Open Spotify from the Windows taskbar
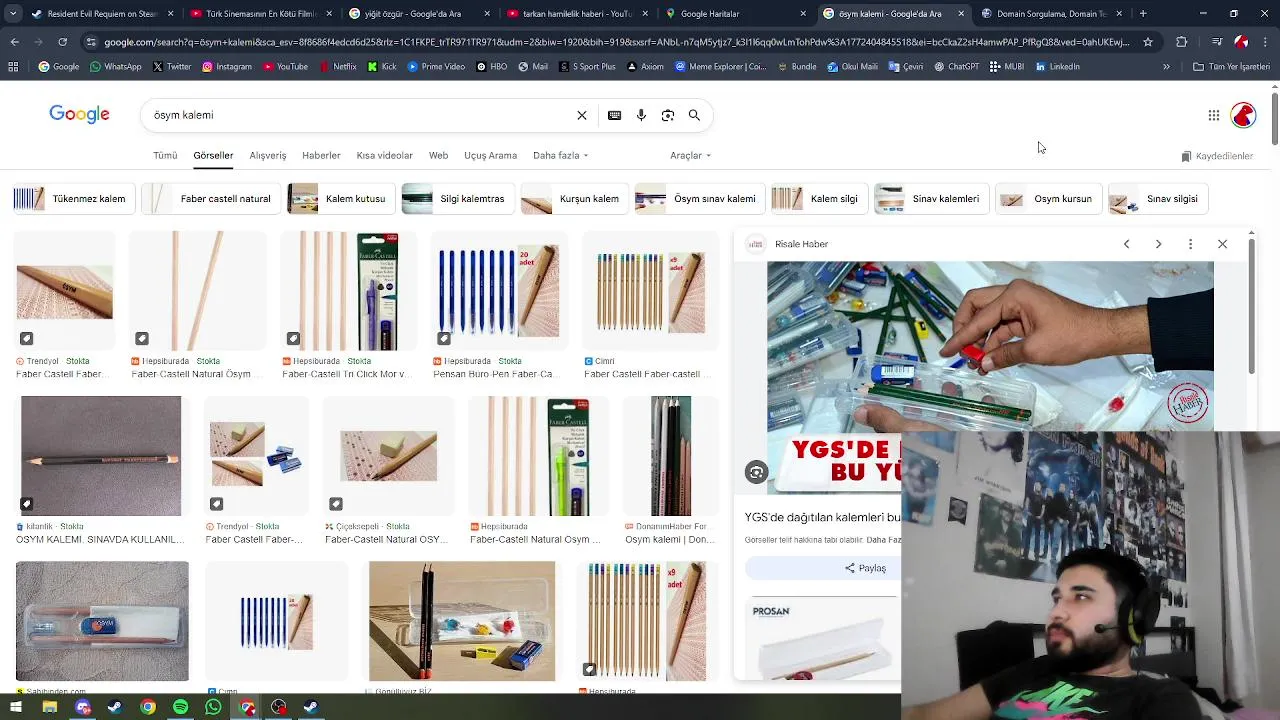The width and height of the screenshot is (1280, 720). click(180, 707)
